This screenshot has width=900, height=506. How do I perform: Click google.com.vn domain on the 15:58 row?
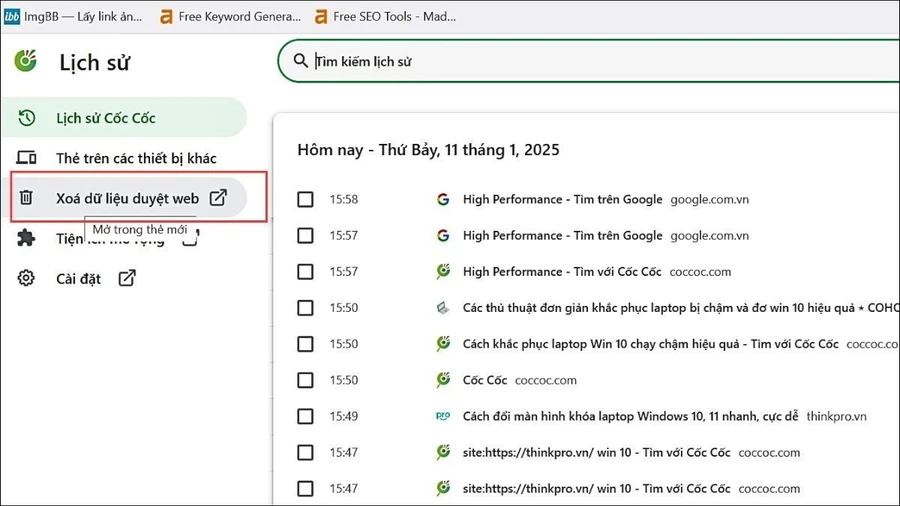tap(709, 199)
